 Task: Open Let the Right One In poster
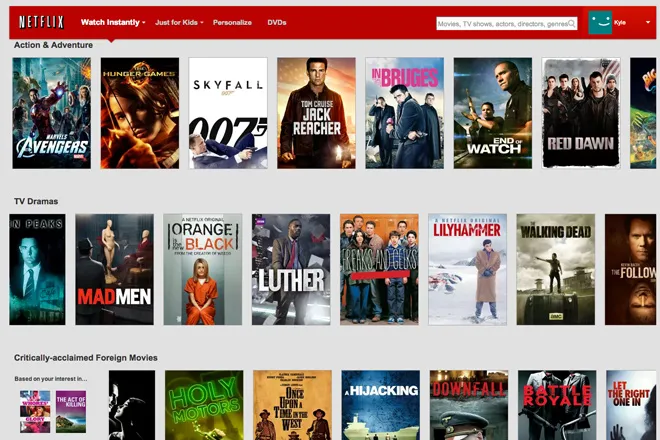pos(631,405)
